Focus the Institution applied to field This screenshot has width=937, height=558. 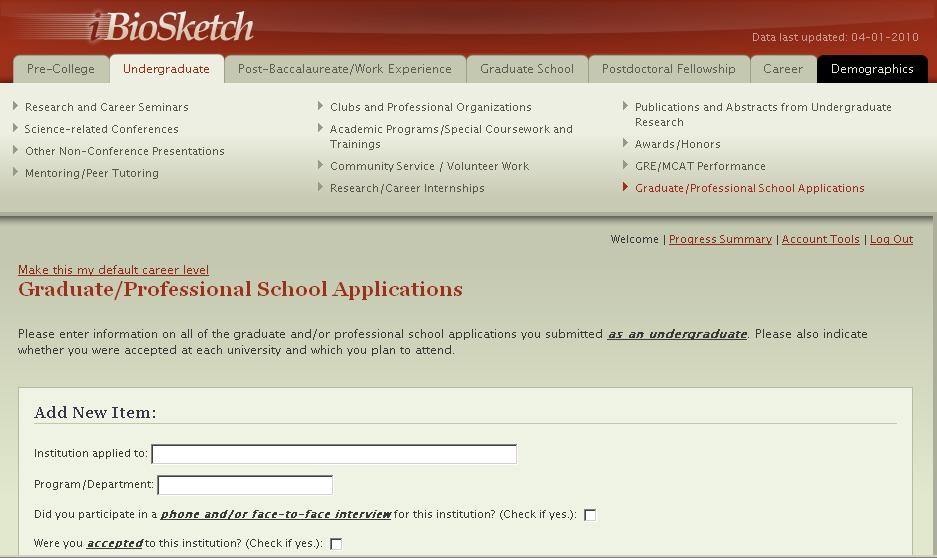[x=334, y=454]
